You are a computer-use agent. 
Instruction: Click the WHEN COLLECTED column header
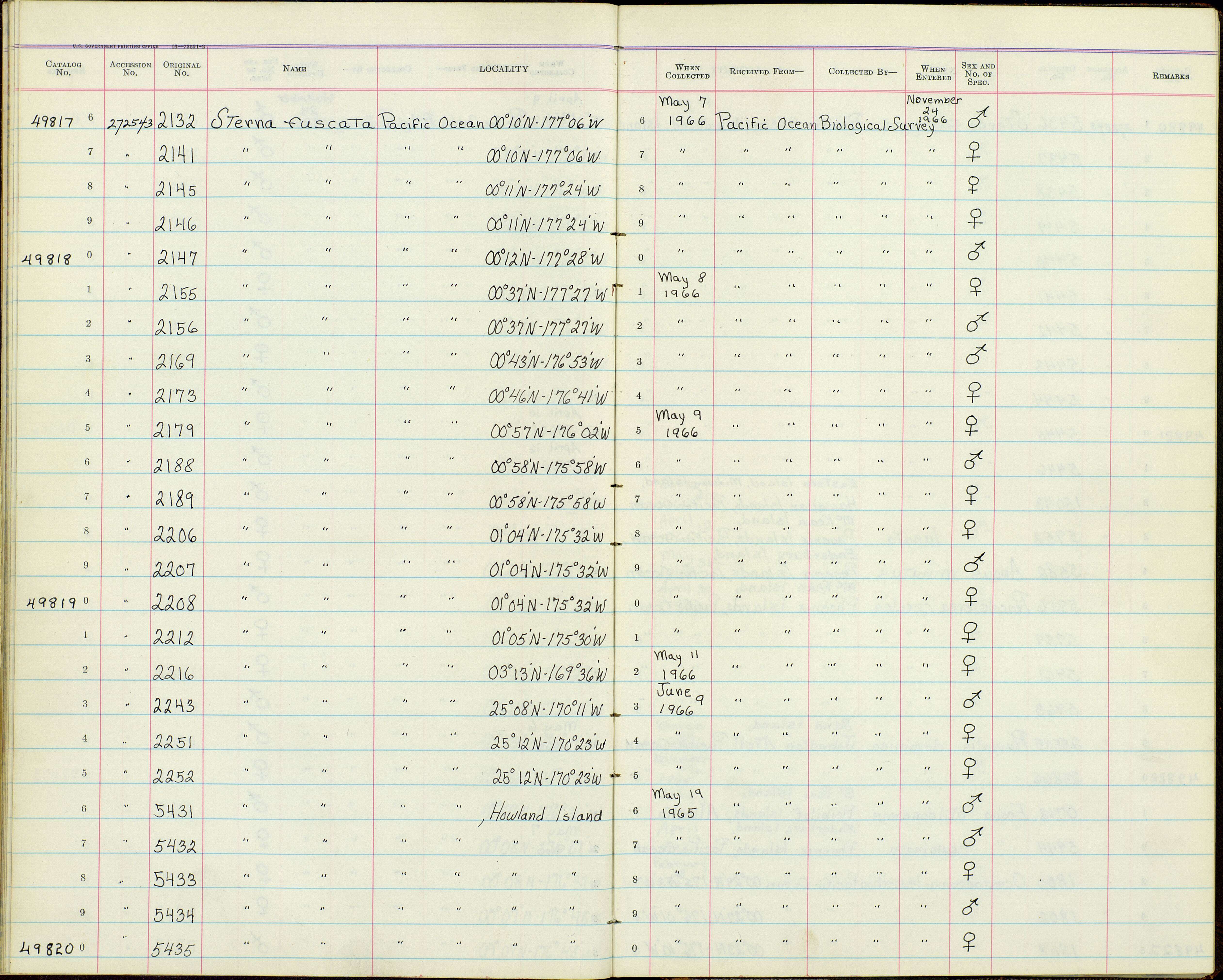pyautogui.click(x=688, y=72)
